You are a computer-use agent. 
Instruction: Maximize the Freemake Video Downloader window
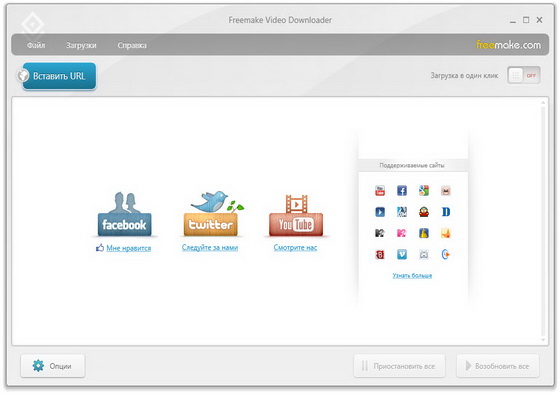point(526,20)
